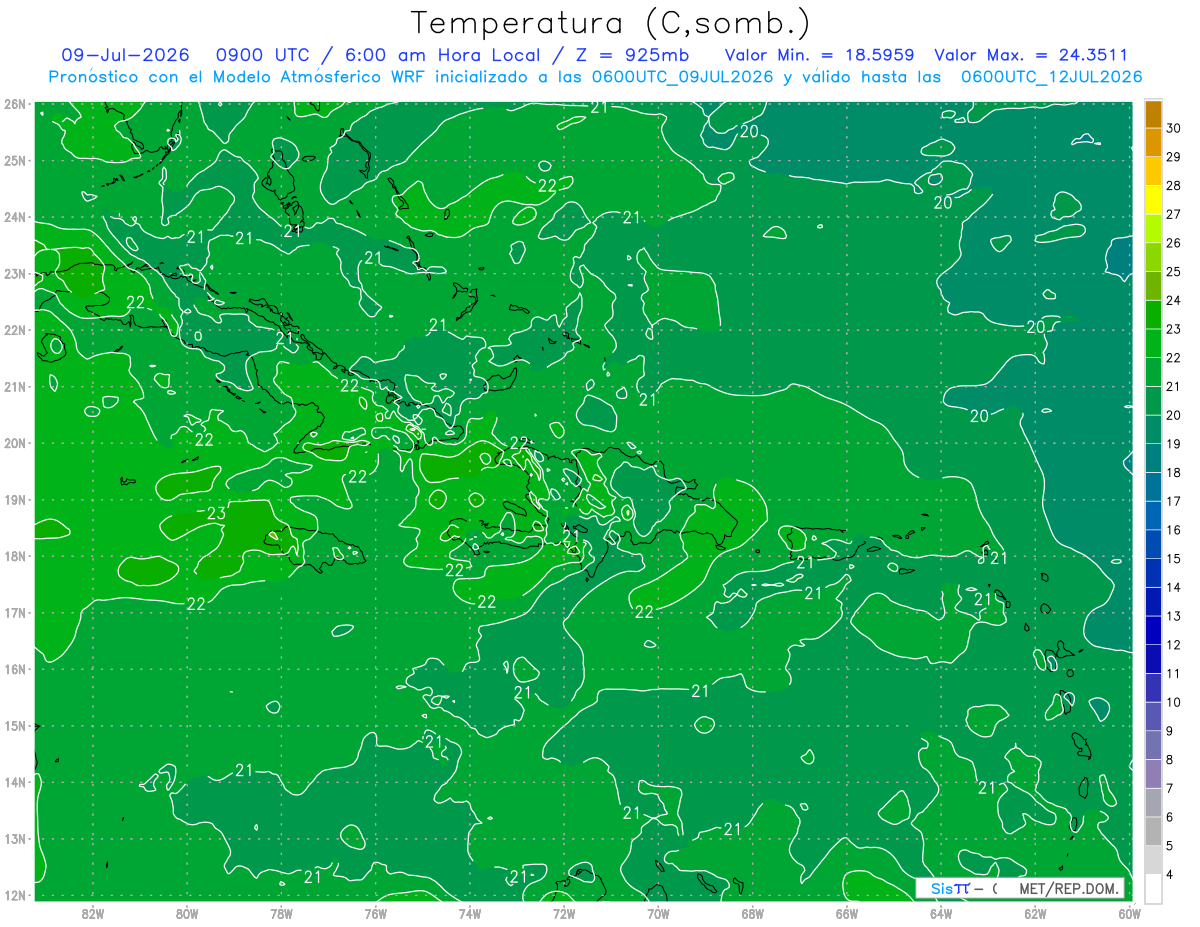The image size is (1200, 927).
Task: Click the '82W' longitude axis label
Action: coord(93,912)
